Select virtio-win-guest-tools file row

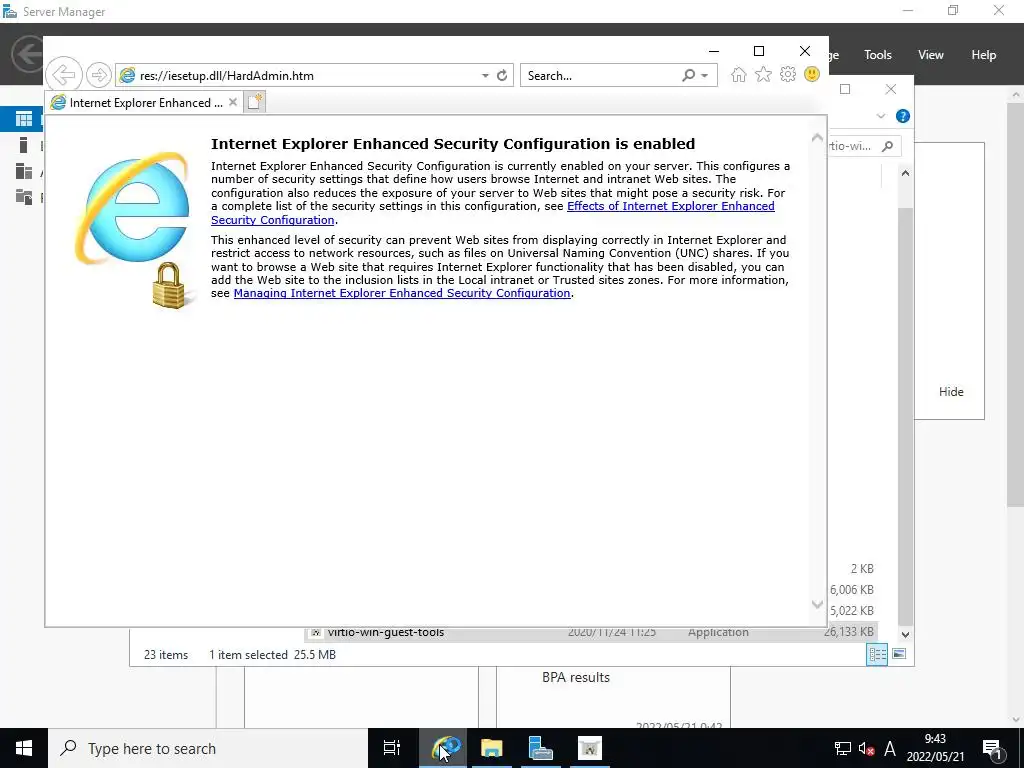(591, 632)
